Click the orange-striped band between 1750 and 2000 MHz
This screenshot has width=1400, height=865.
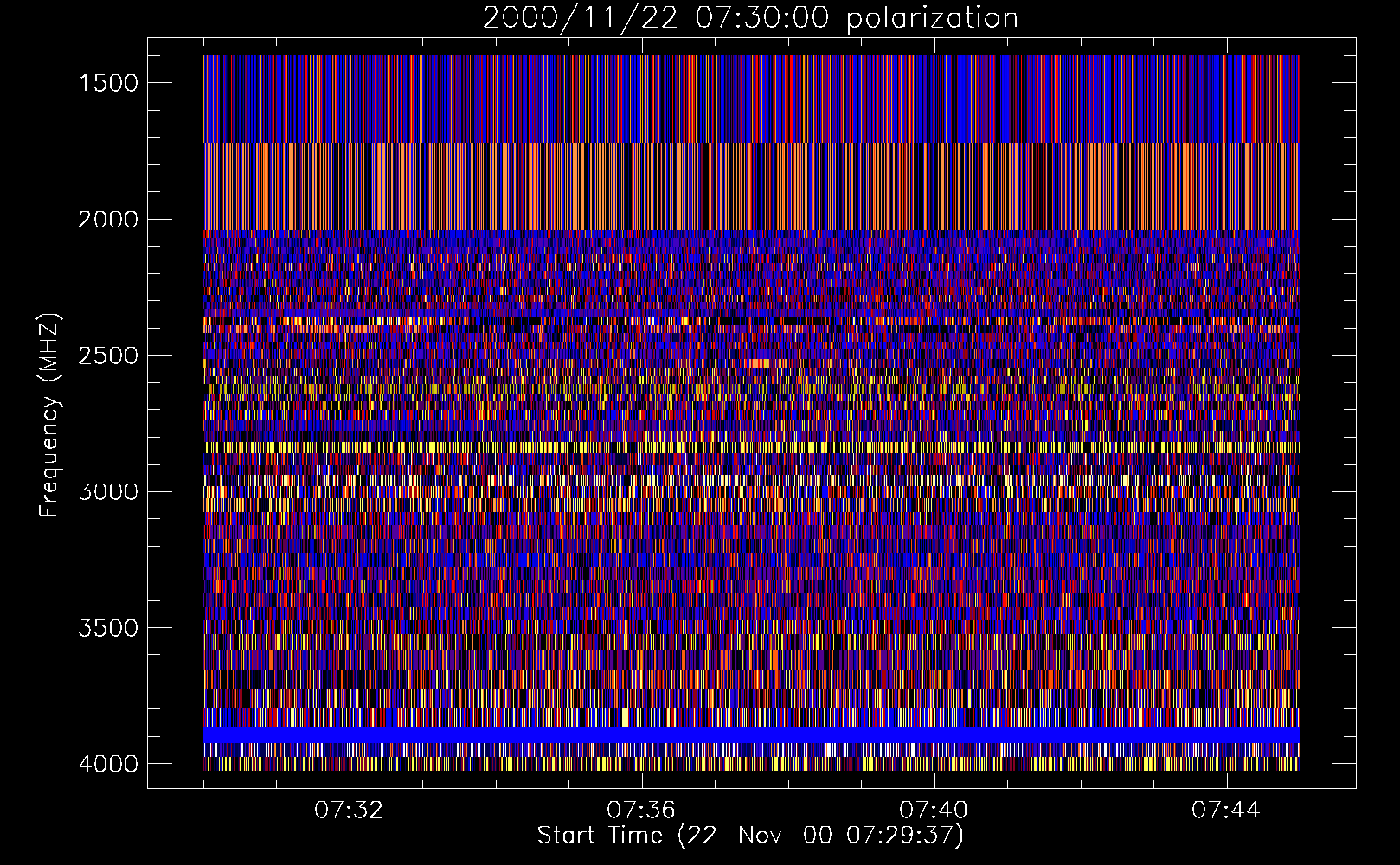tap(751, 186)
